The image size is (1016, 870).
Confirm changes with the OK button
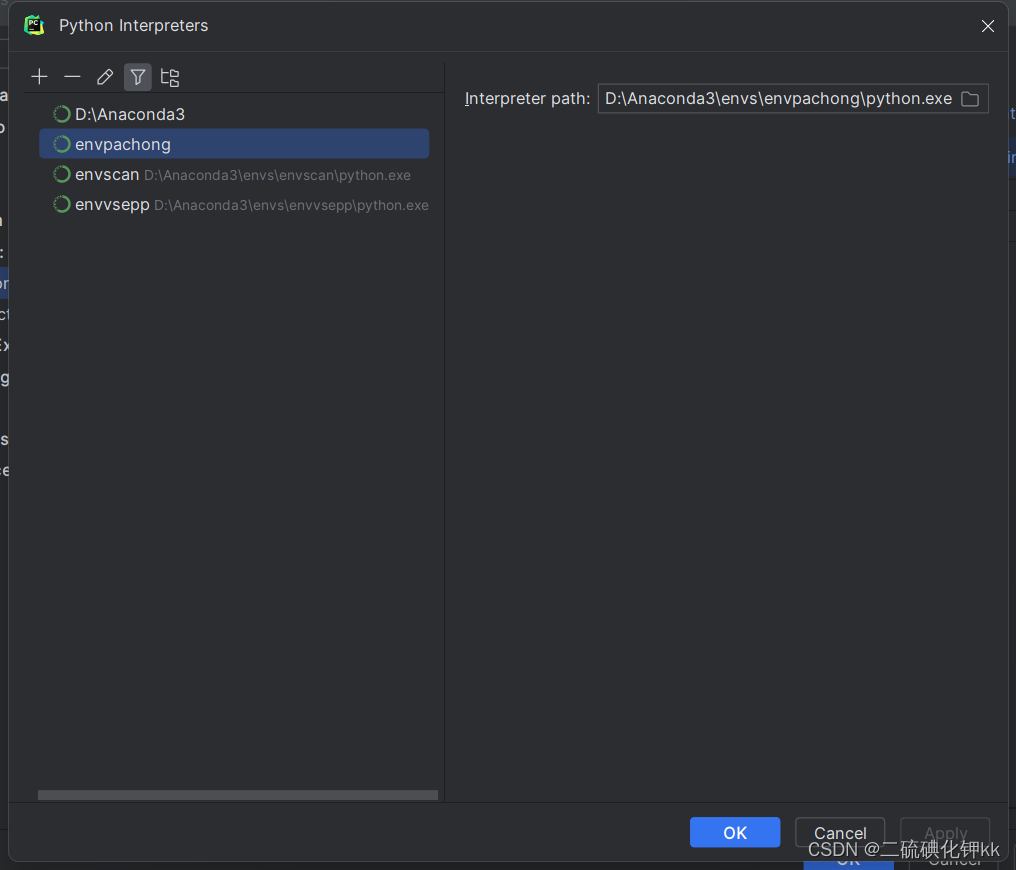point(734,832)
